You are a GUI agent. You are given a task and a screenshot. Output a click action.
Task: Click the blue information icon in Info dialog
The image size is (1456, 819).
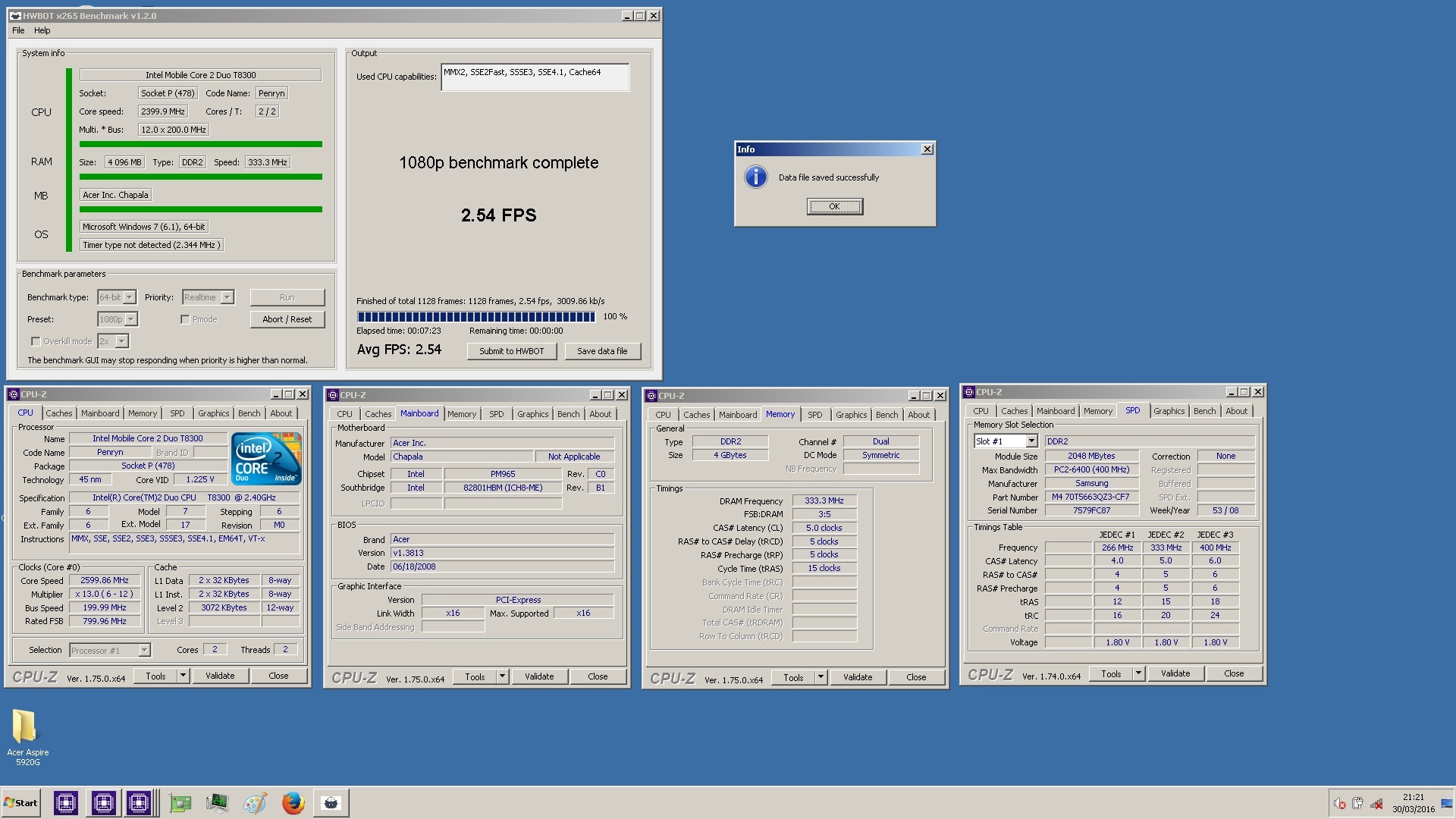(x=755, y=177)
